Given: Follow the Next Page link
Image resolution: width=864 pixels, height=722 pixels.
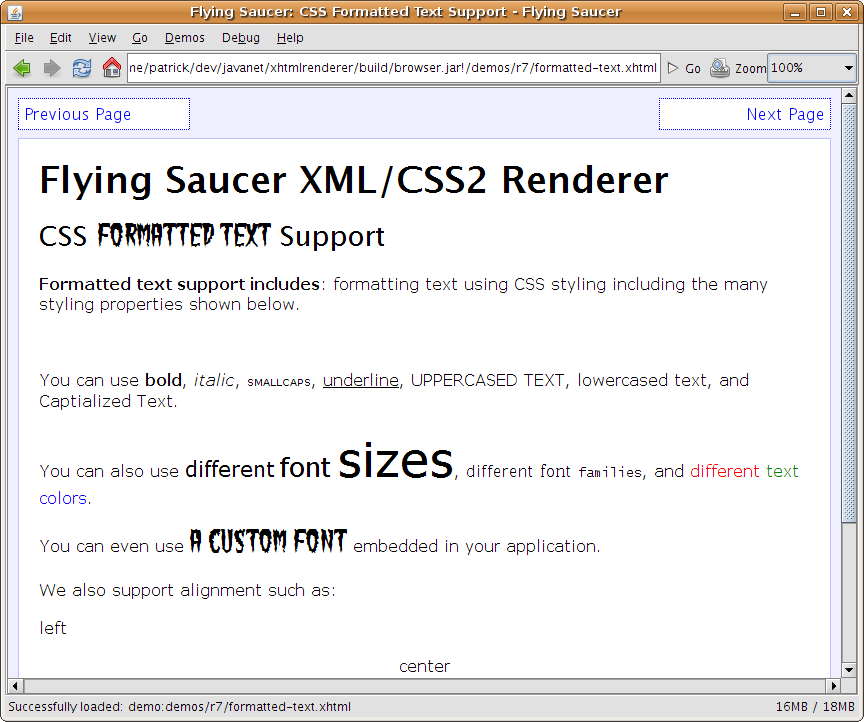Looking at the screenshot, I should [x=785, y=114].
